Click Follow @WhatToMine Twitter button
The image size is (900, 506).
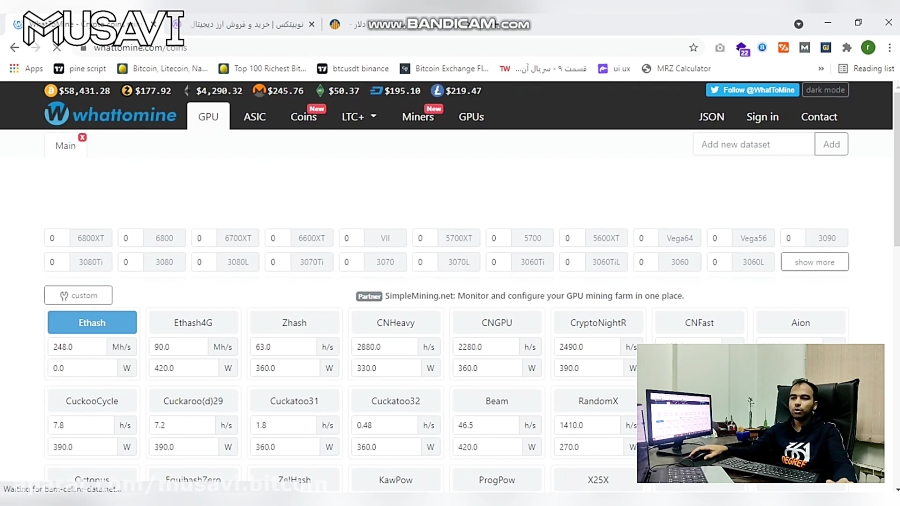coord(752,90)
